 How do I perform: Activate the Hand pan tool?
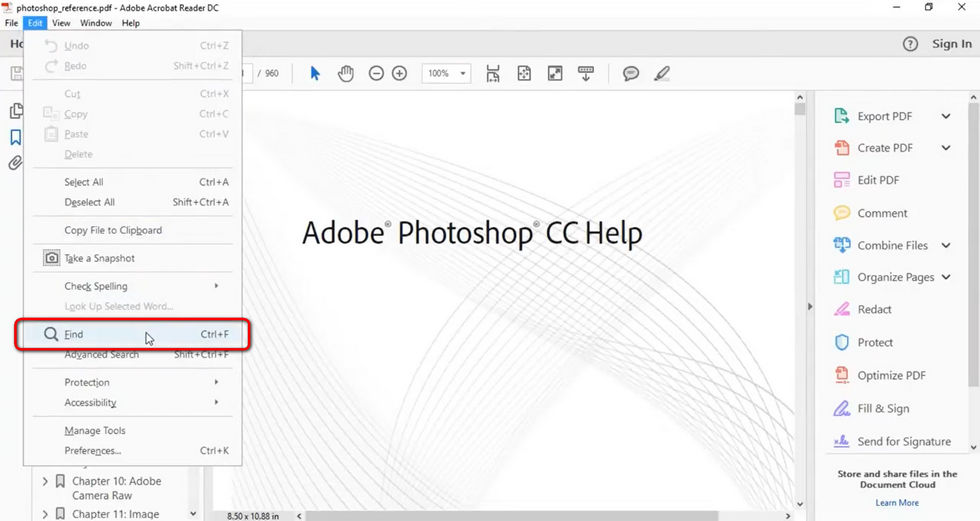346,74
